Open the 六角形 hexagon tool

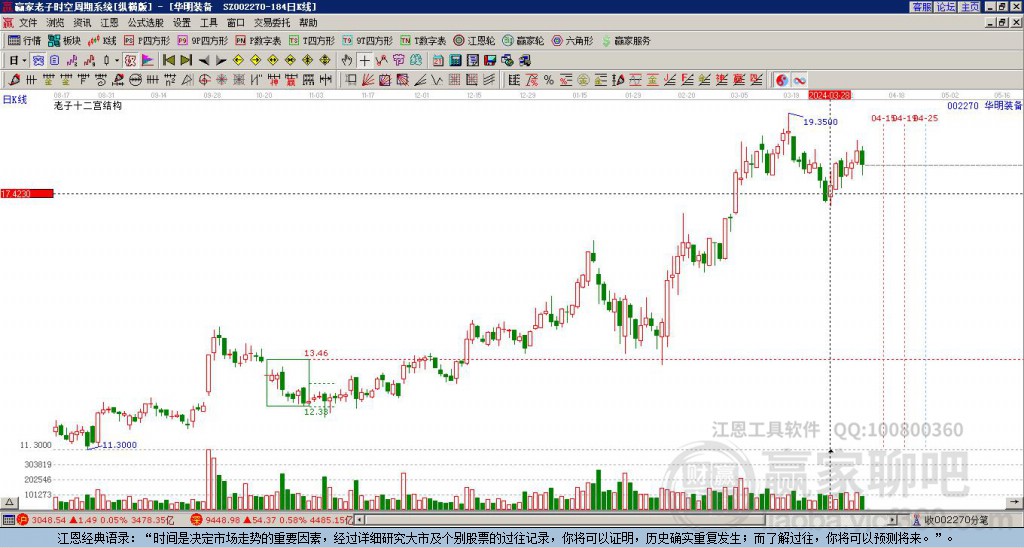click(572, 40)
